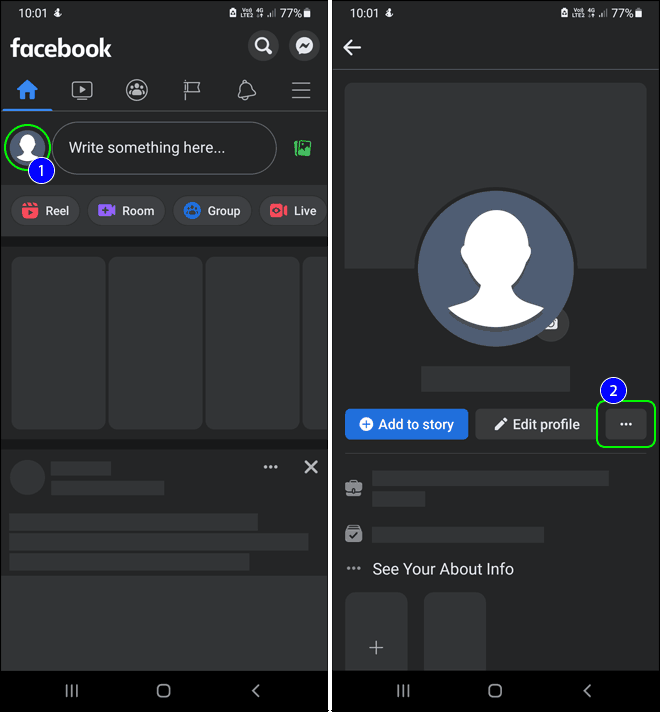660x712 pixels.
Task: Tap camera icon on profile picture
Action: (551, 324)
